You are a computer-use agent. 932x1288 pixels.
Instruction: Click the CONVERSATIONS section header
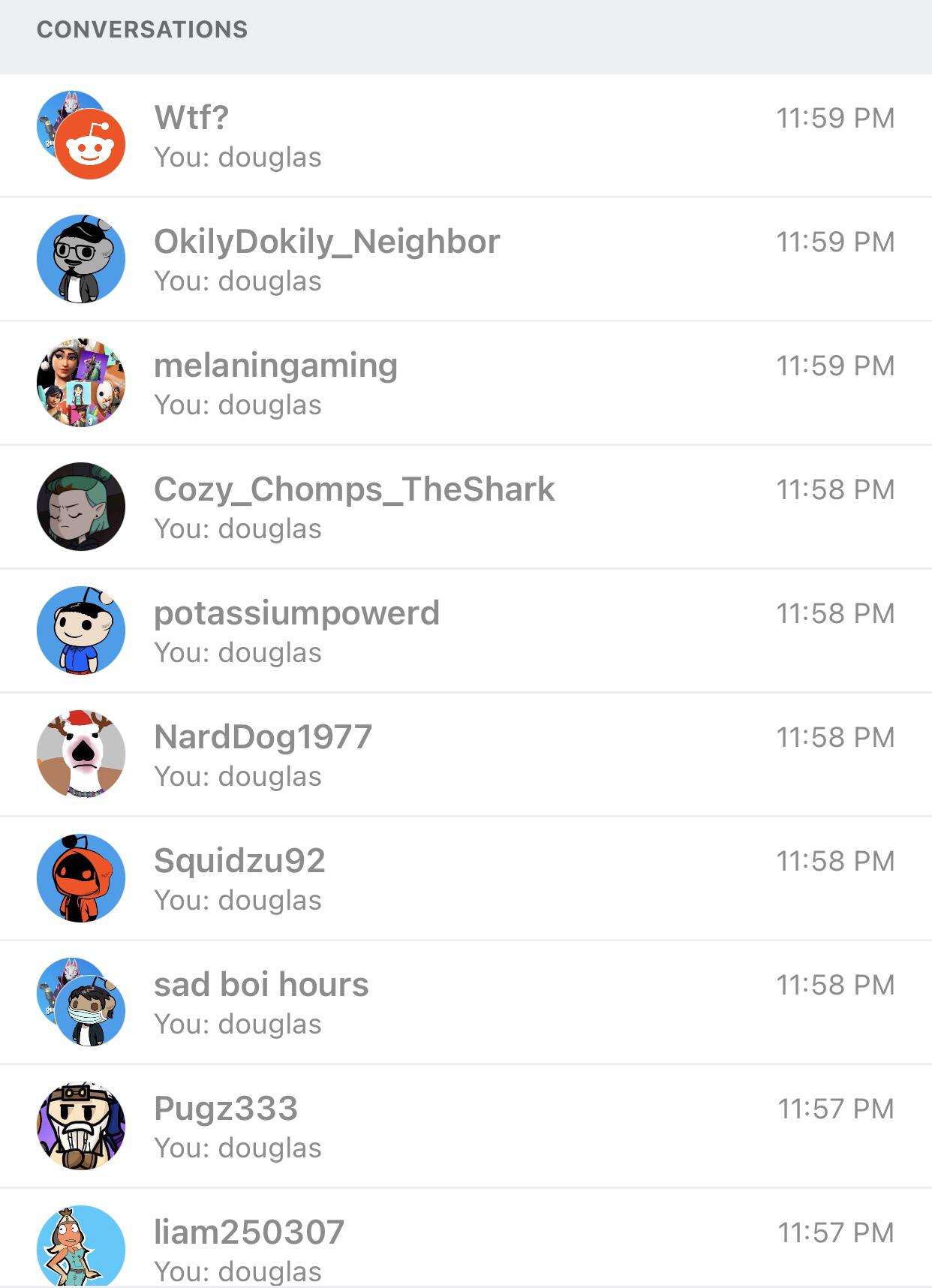click(x=142, y=29)
